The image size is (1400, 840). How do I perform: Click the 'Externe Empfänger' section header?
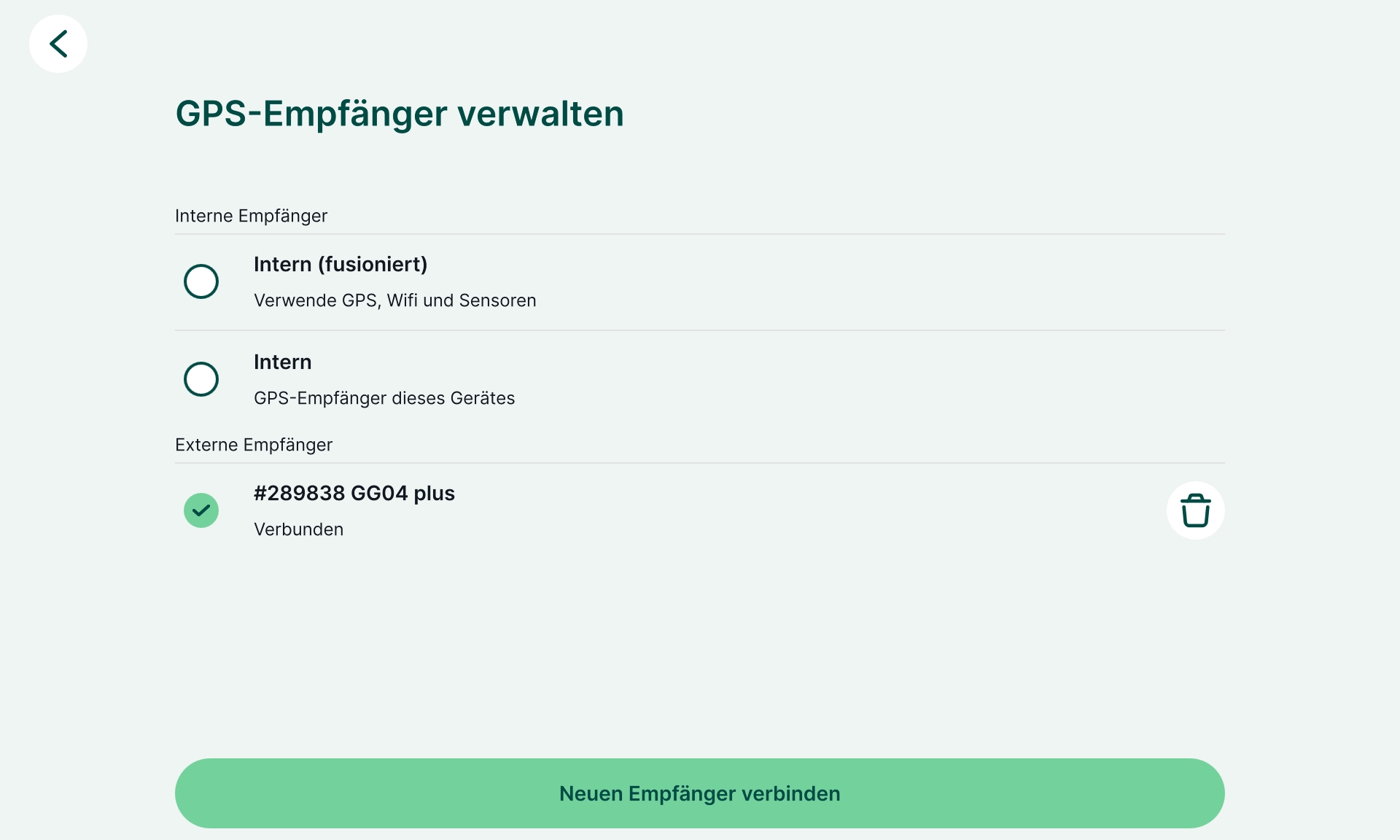[x=254, y=445]
